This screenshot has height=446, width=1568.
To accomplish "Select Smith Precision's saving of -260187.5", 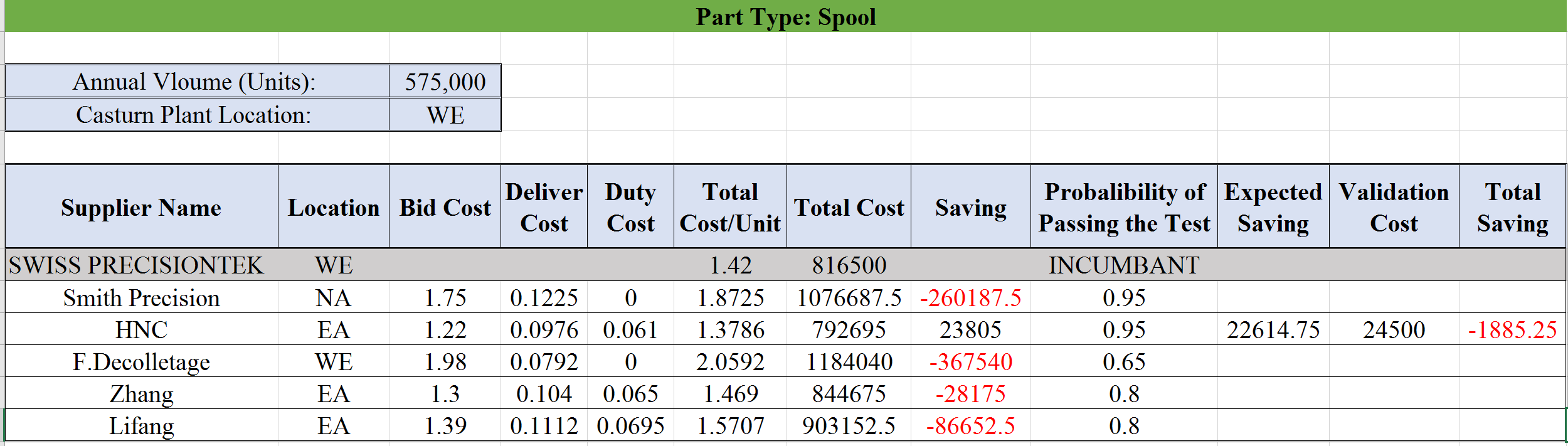I will 970,297.
